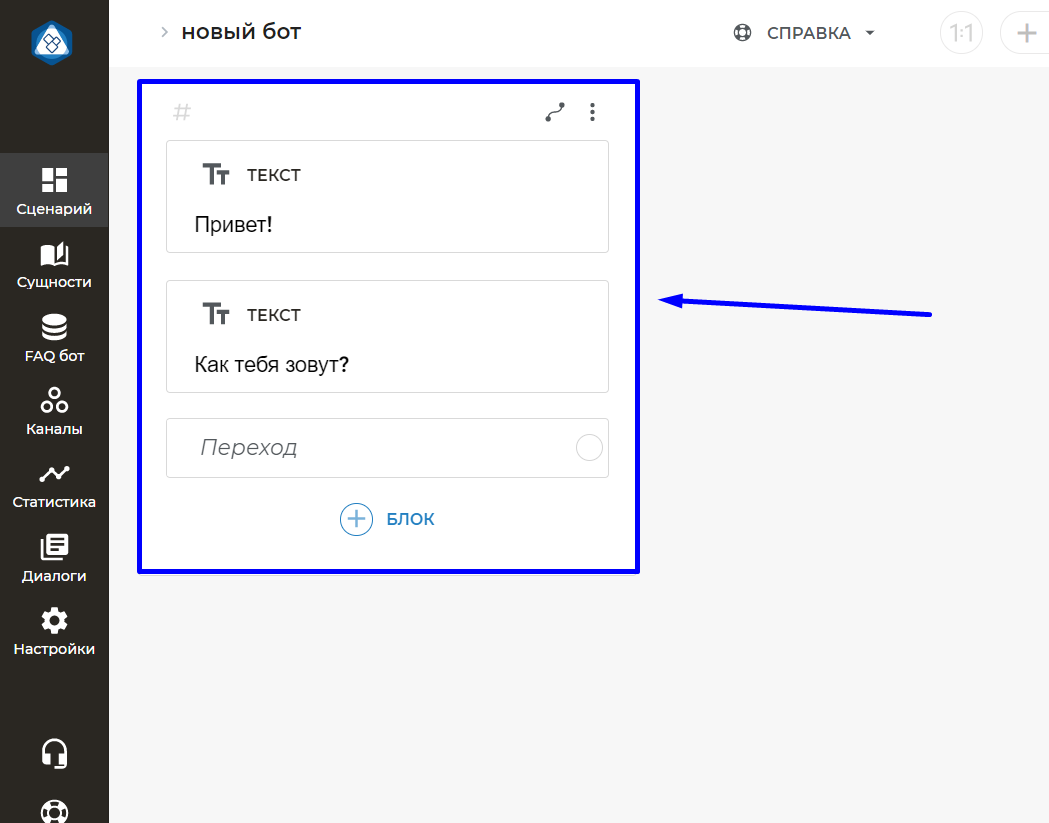Open the Сценарий section in sidebar

pyautogui.click(x=54, y=191)
